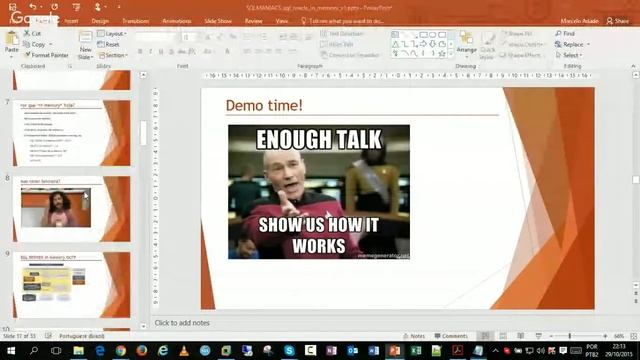Click the Demo time! slide title
The width and height of the screenshot is (640, 360).
pos(264,105)
